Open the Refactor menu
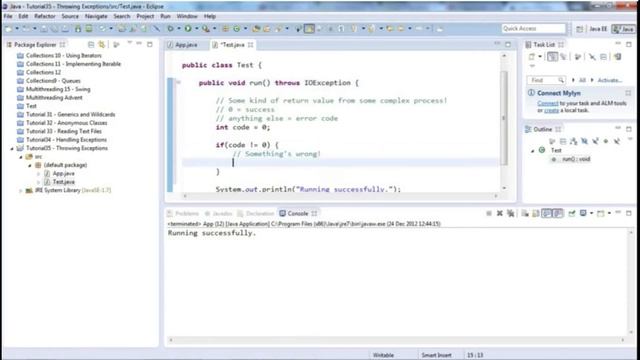This screenshot has height=360, width=640. click(44, 16)
